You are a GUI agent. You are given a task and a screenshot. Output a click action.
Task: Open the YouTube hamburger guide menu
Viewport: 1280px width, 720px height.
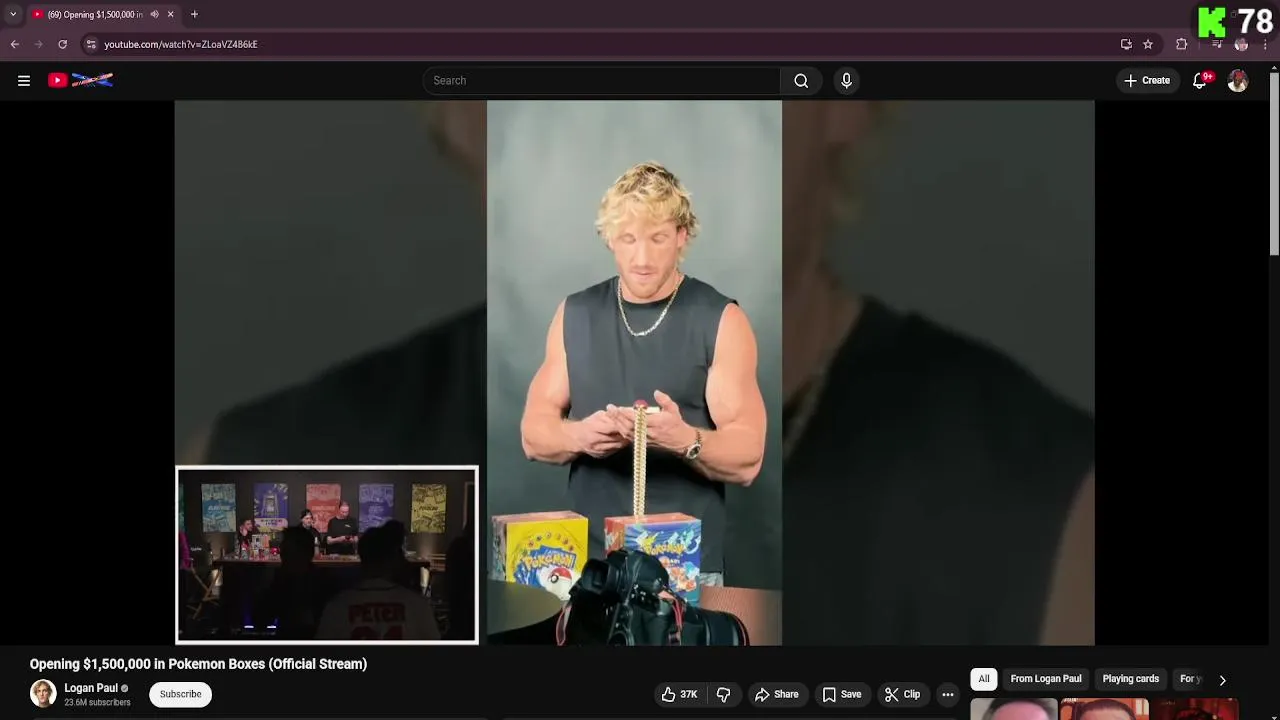click(24, 81)
